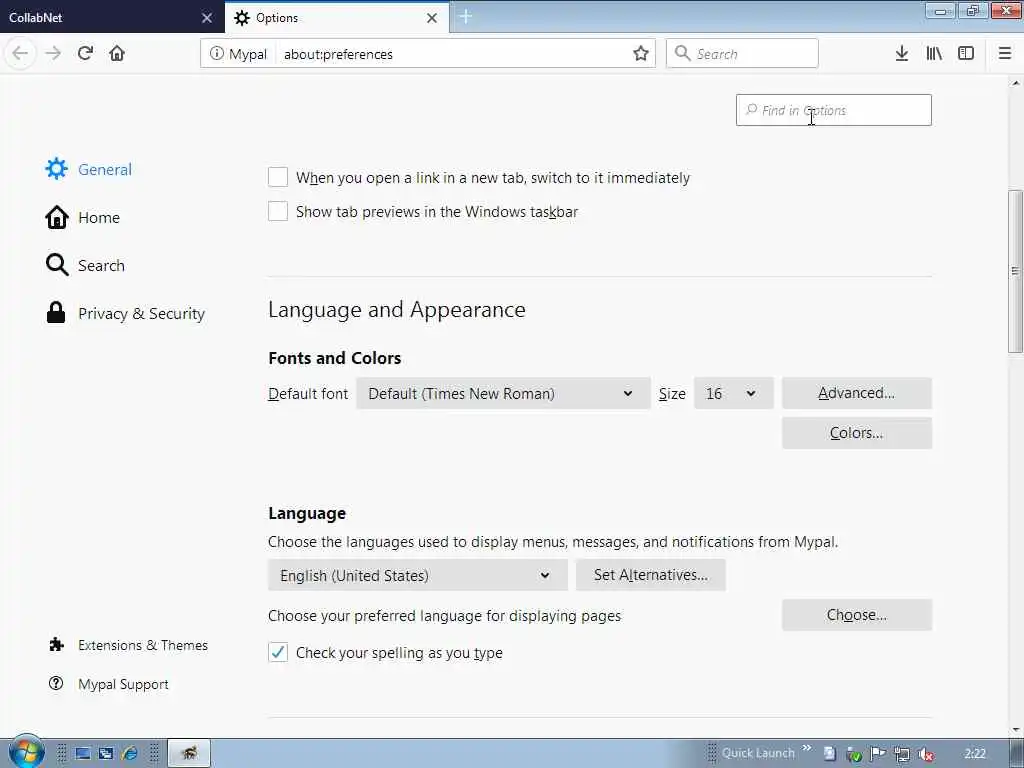Enable tab previews in Windows taskbar
Screen dimensions: 1024x768
tap(278, 211)
